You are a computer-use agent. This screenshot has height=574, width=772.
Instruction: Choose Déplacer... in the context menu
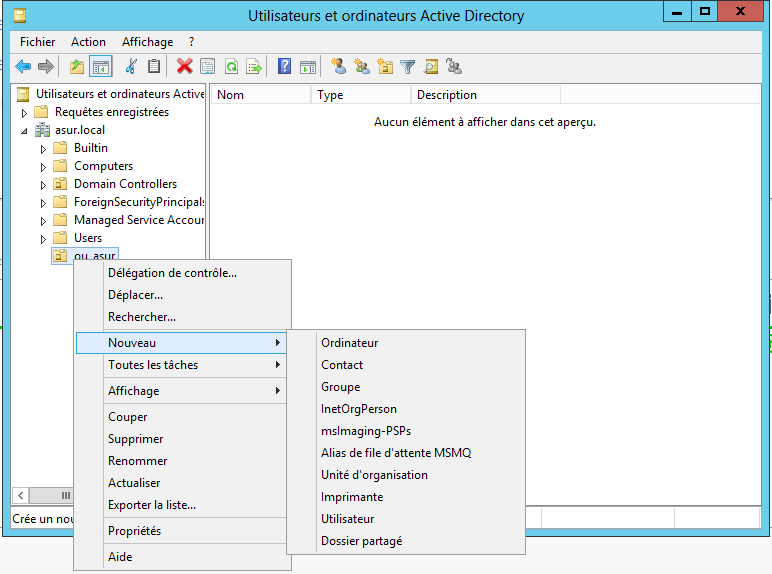[x=181, y=295]
